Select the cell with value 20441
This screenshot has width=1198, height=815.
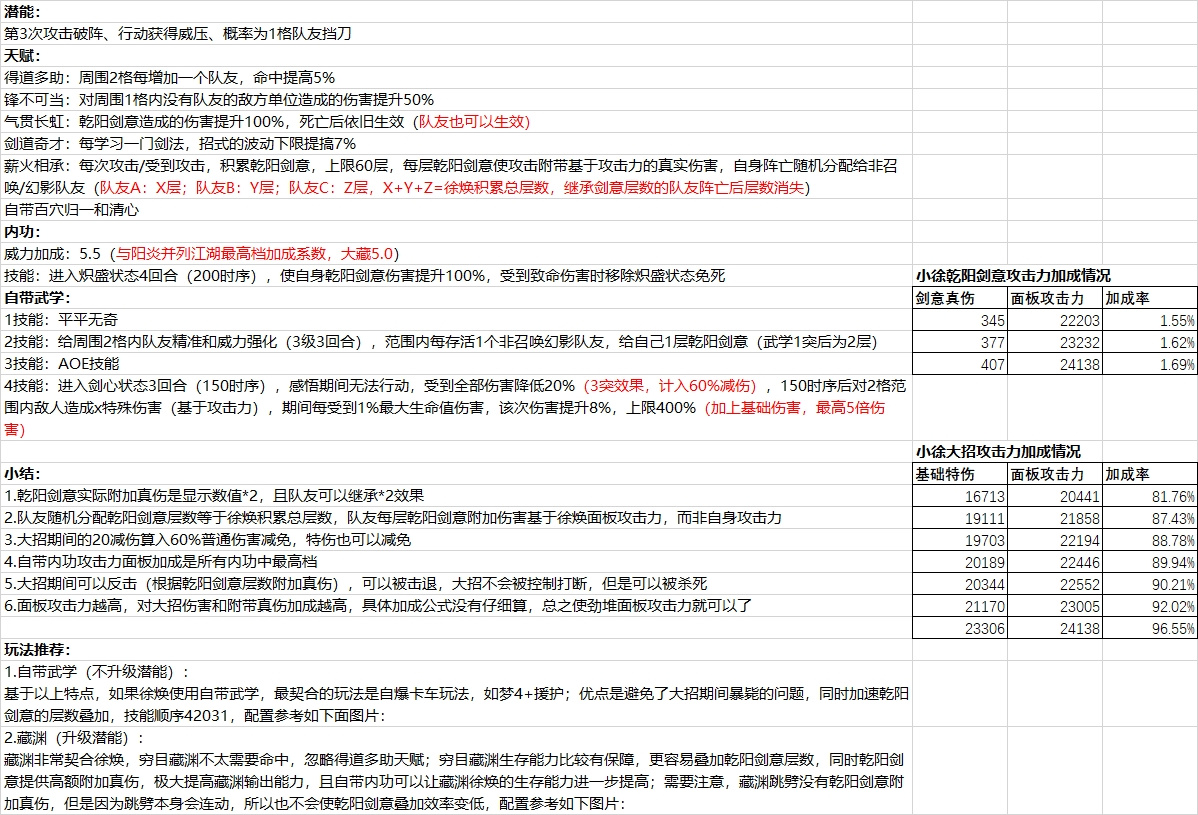(1055, 496)
